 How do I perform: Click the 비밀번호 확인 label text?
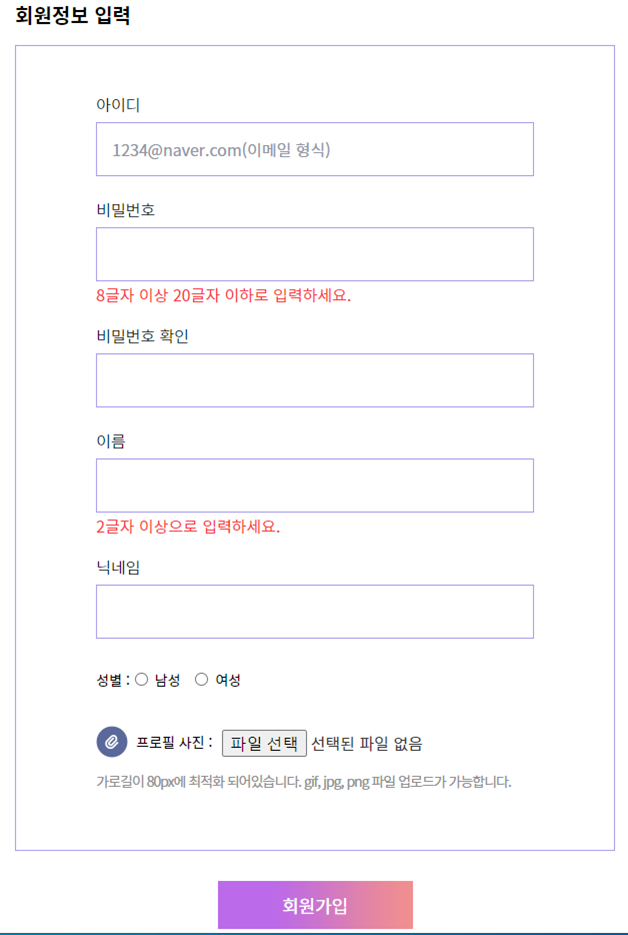click(x=142, y=336)
